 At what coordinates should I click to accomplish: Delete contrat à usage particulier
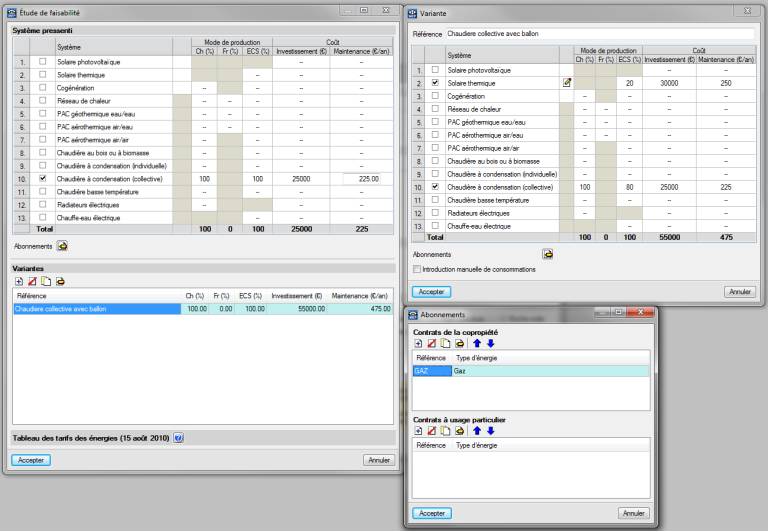(x=432, y=431)
